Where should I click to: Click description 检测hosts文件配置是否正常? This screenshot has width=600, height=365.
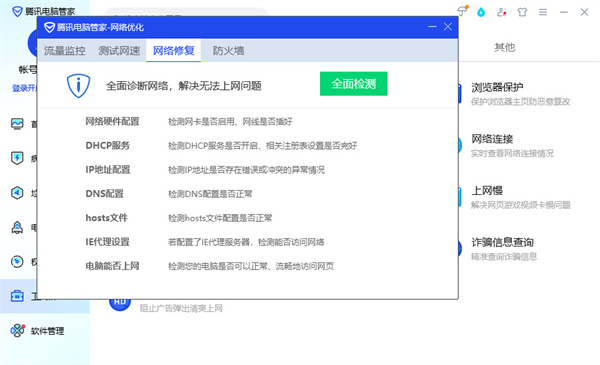pyautogui.click(x=220, y=218)
